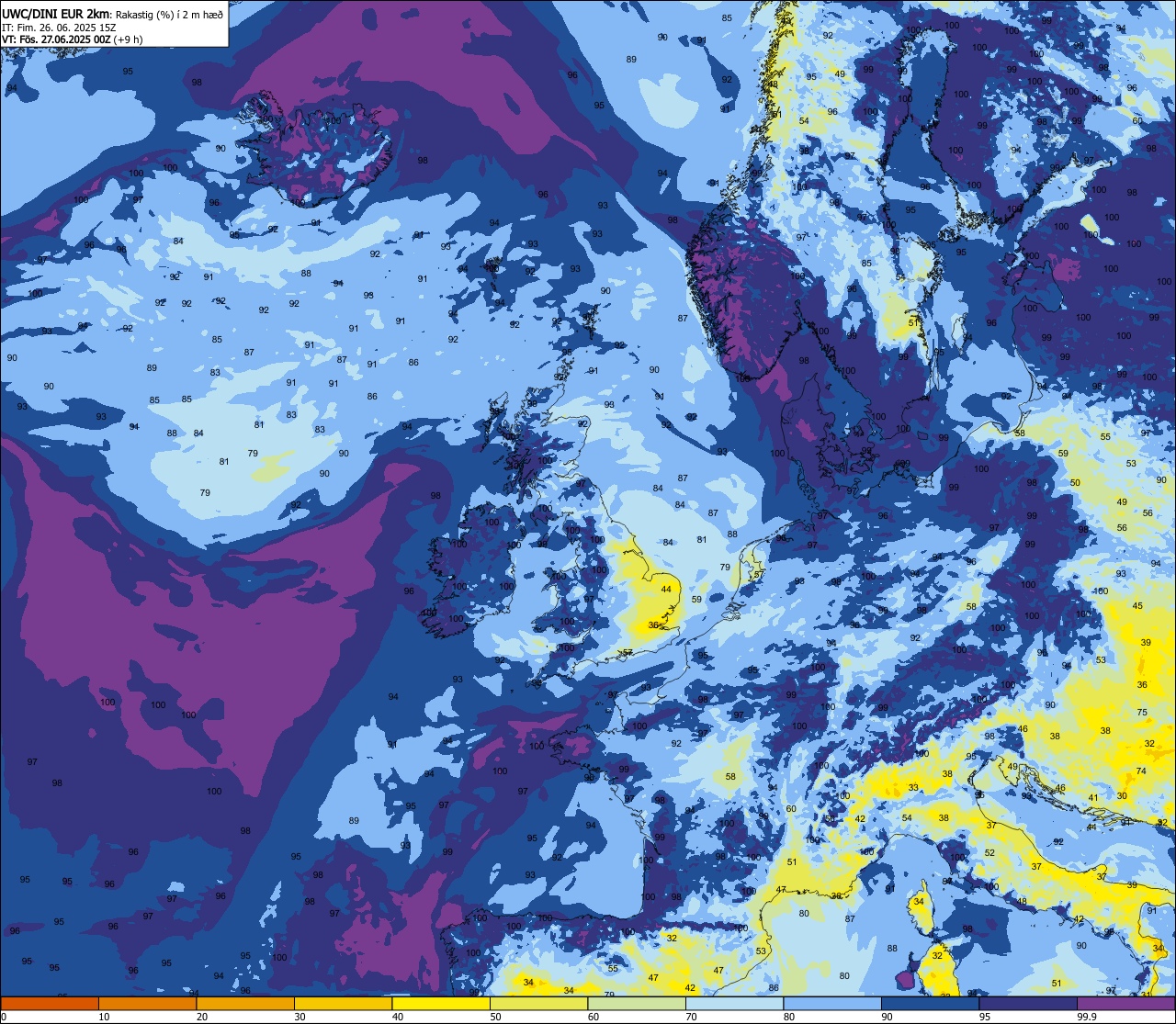Select the bright yellow 40–50 legend swatch

click(x=441, y=1004)
